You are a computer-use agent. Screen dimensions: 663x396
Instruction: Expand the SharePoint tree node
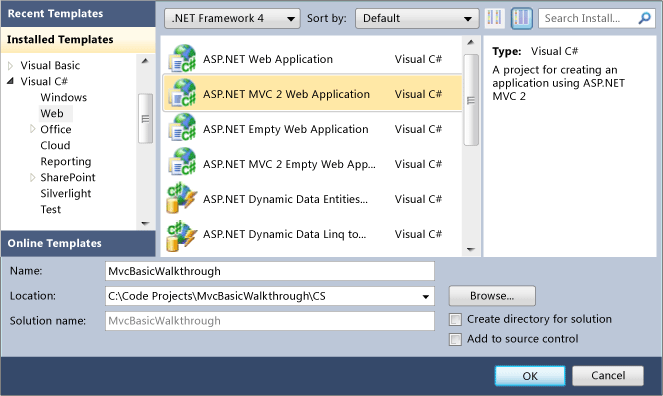(x=32, y=177)
